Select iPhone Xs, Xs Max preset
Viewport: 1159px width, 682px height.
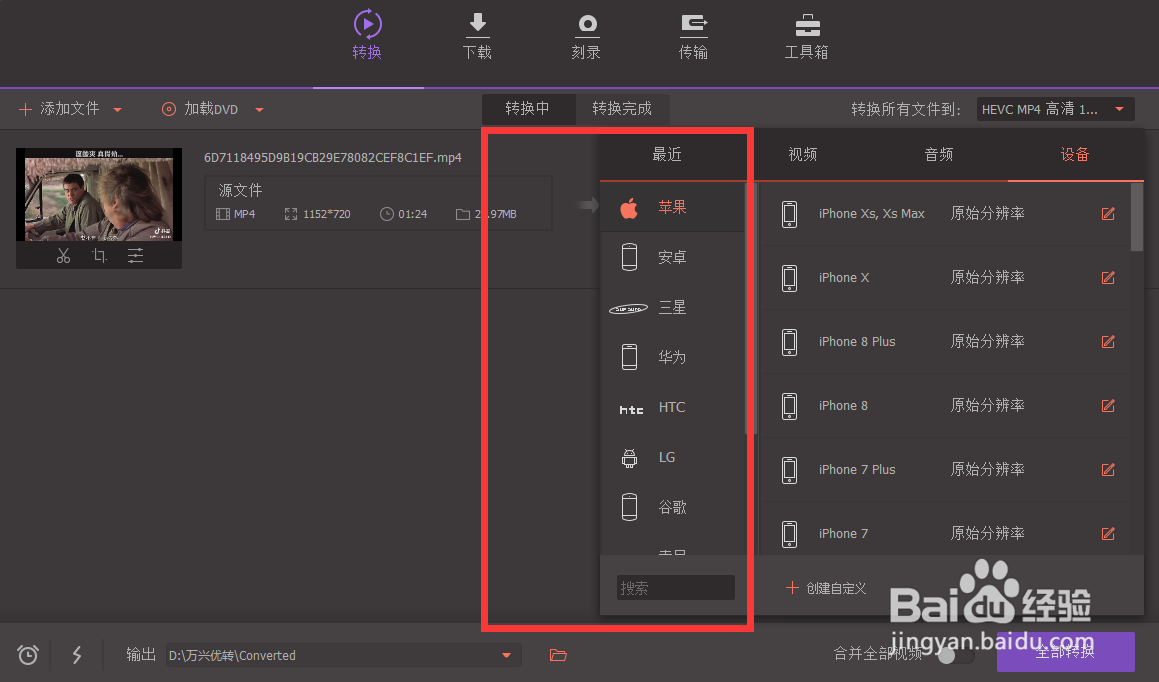point(945,214)
